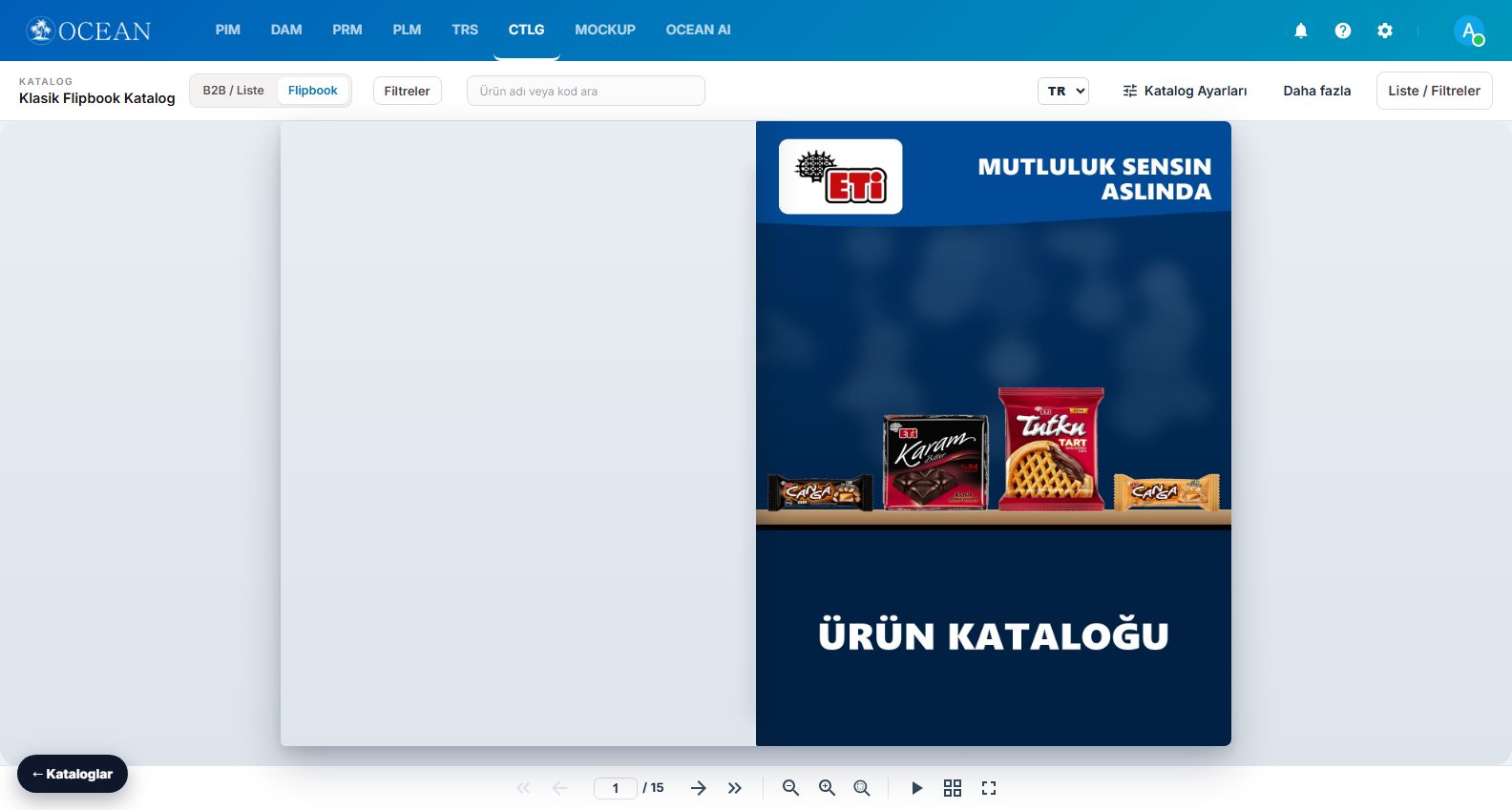Screen dimensions: 1512x810
Task: Switch to B2B / Liste view
Action: pyautogui.click(x=233, y=91)
